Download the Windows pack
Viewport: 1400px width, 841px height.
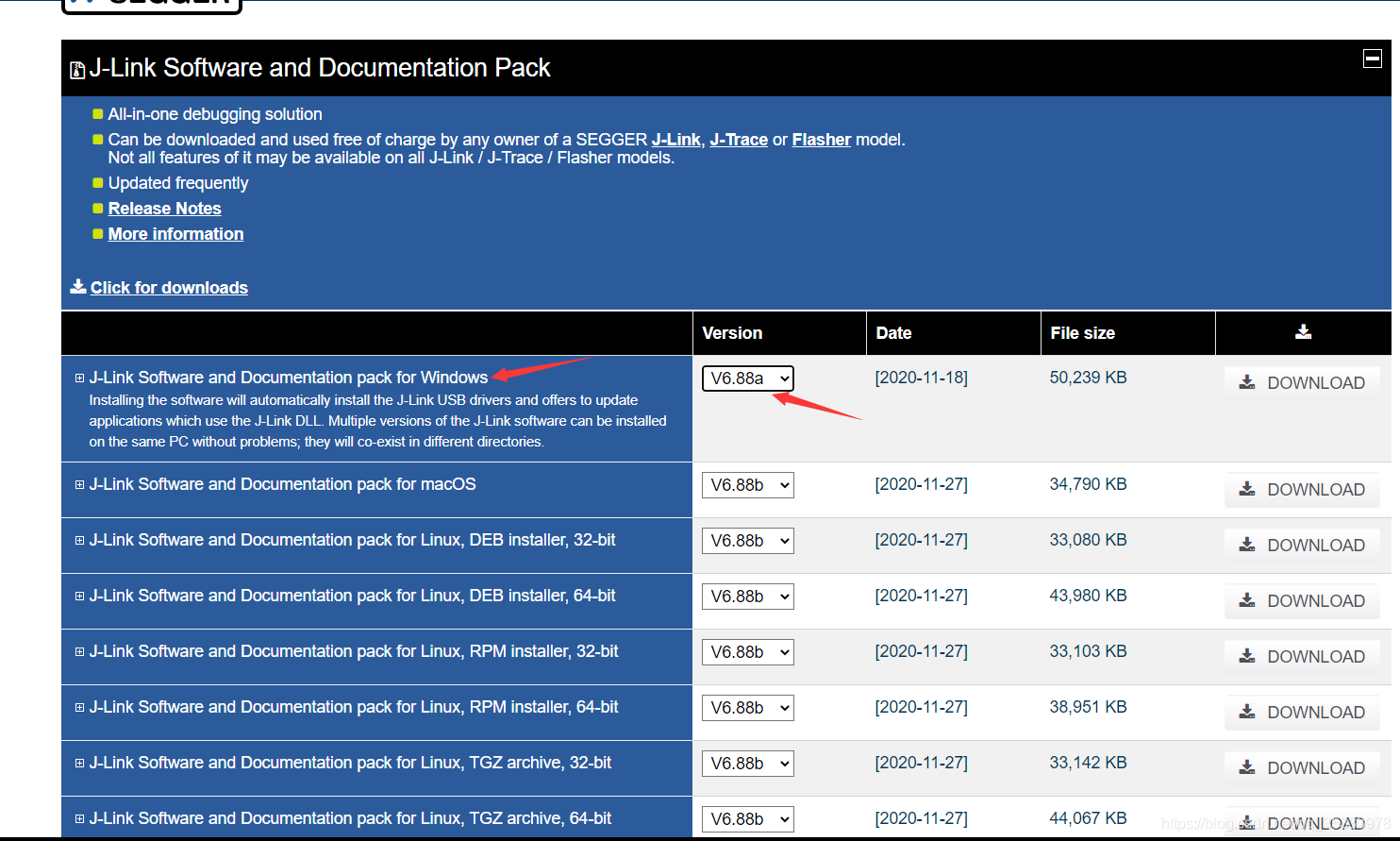pos(1302,382)
